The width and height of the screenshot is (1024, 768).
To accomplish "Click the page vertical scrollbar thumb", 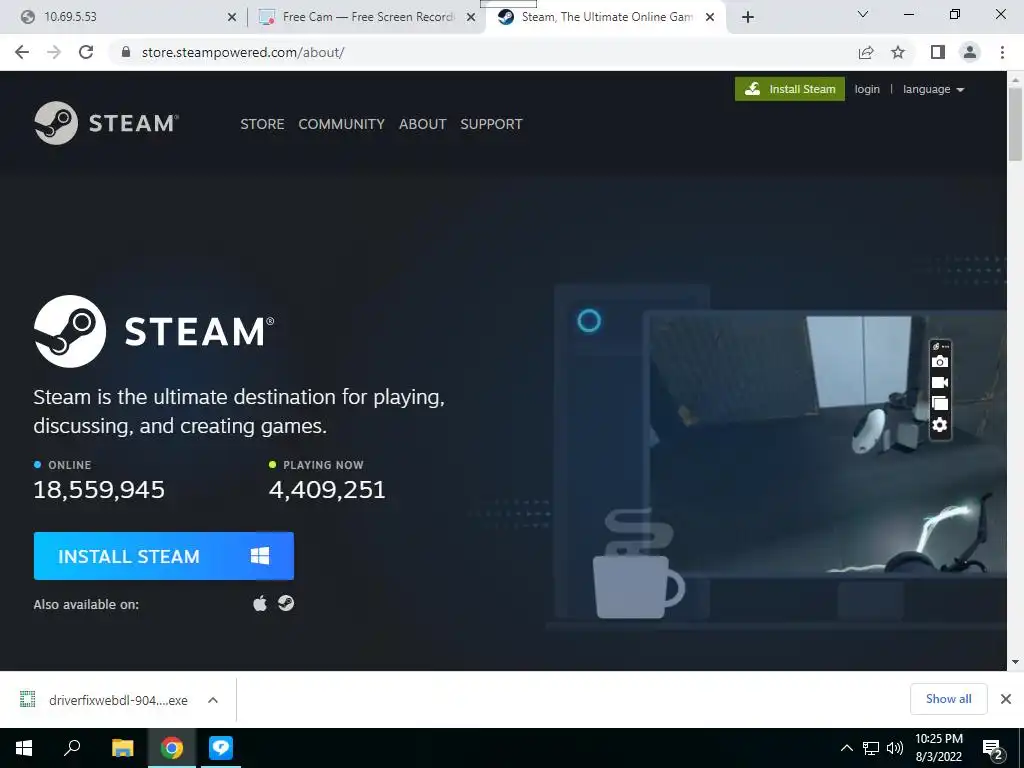I will tap(1015, 123).
